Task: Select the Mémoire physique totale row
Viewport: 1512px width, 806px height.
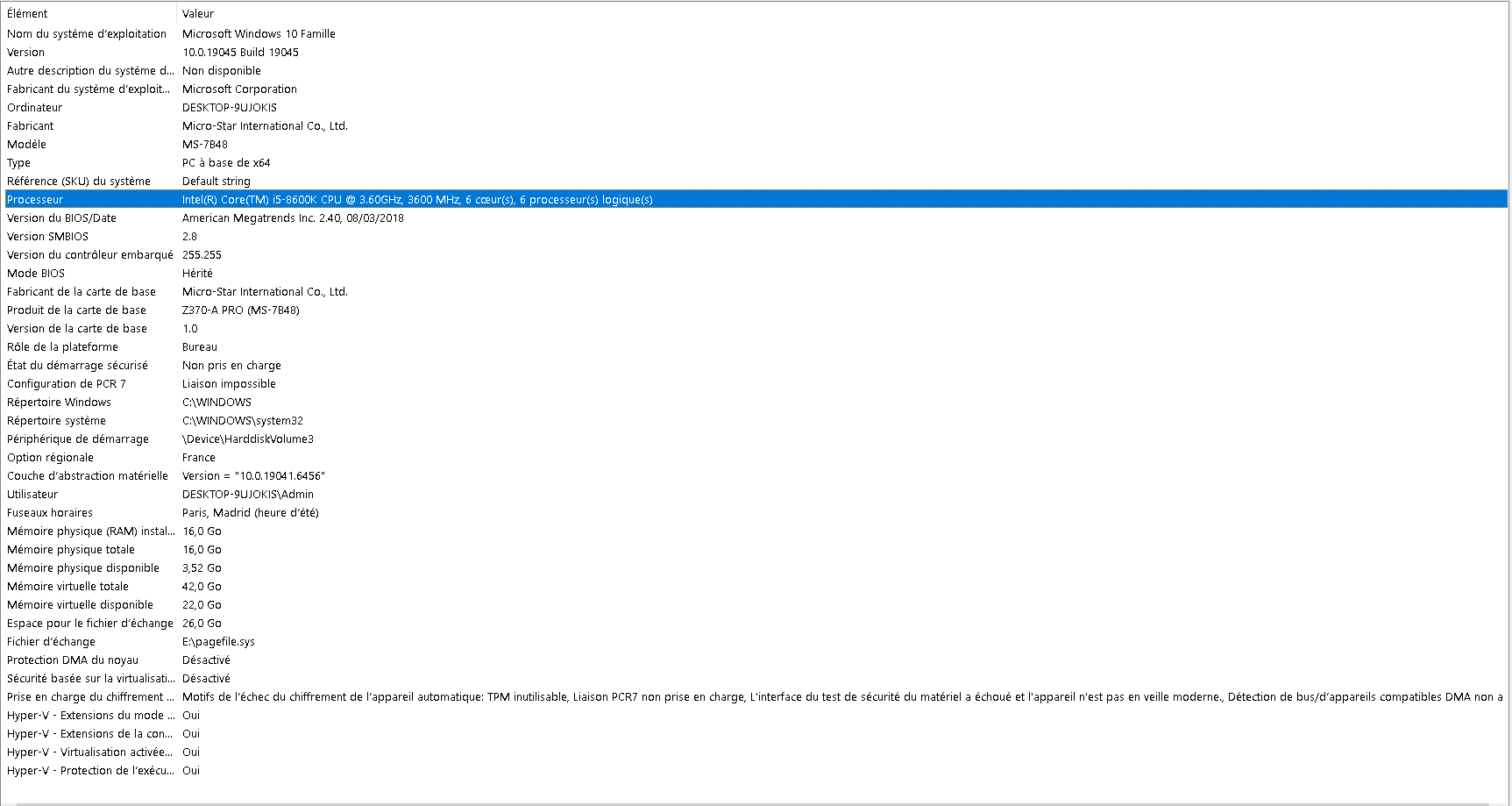Action: coord(756,549)
